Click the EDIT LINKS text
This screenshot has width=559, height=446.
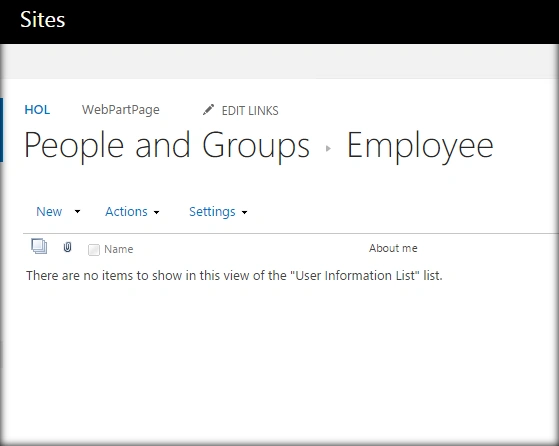(250, 111)
